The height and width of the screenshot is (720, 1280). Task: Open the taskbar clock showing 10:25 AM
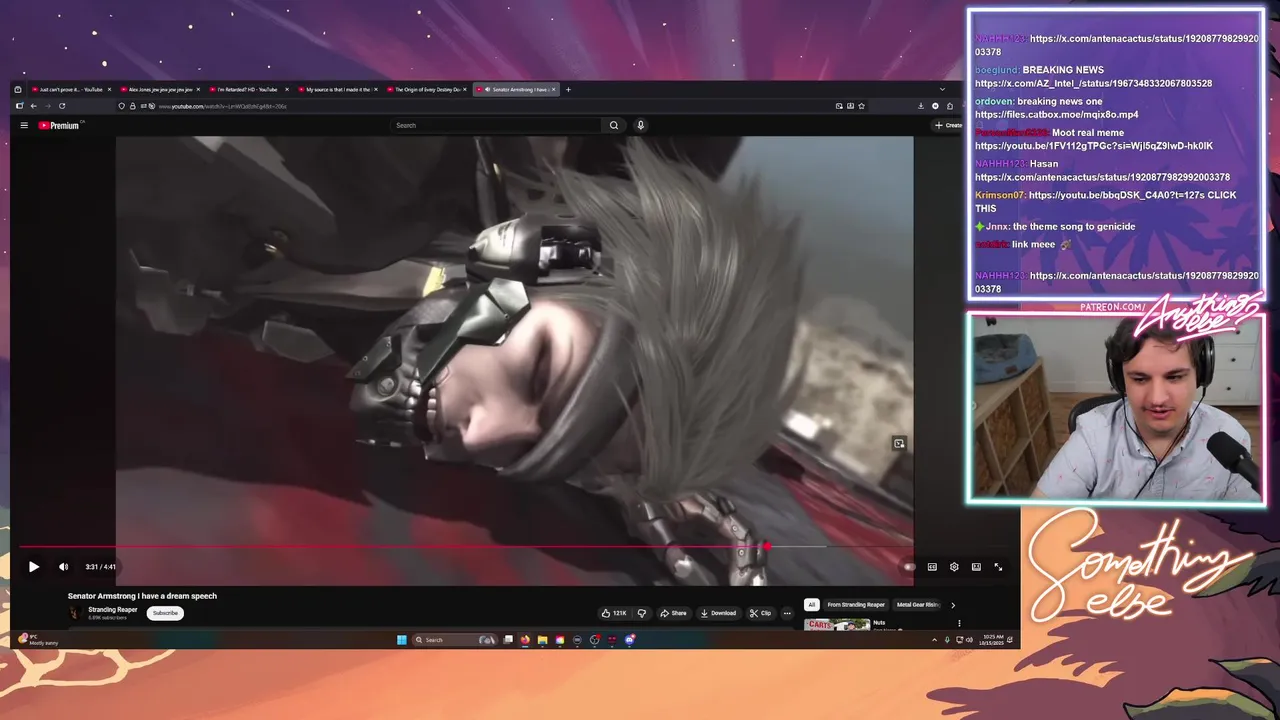[989, 640]
